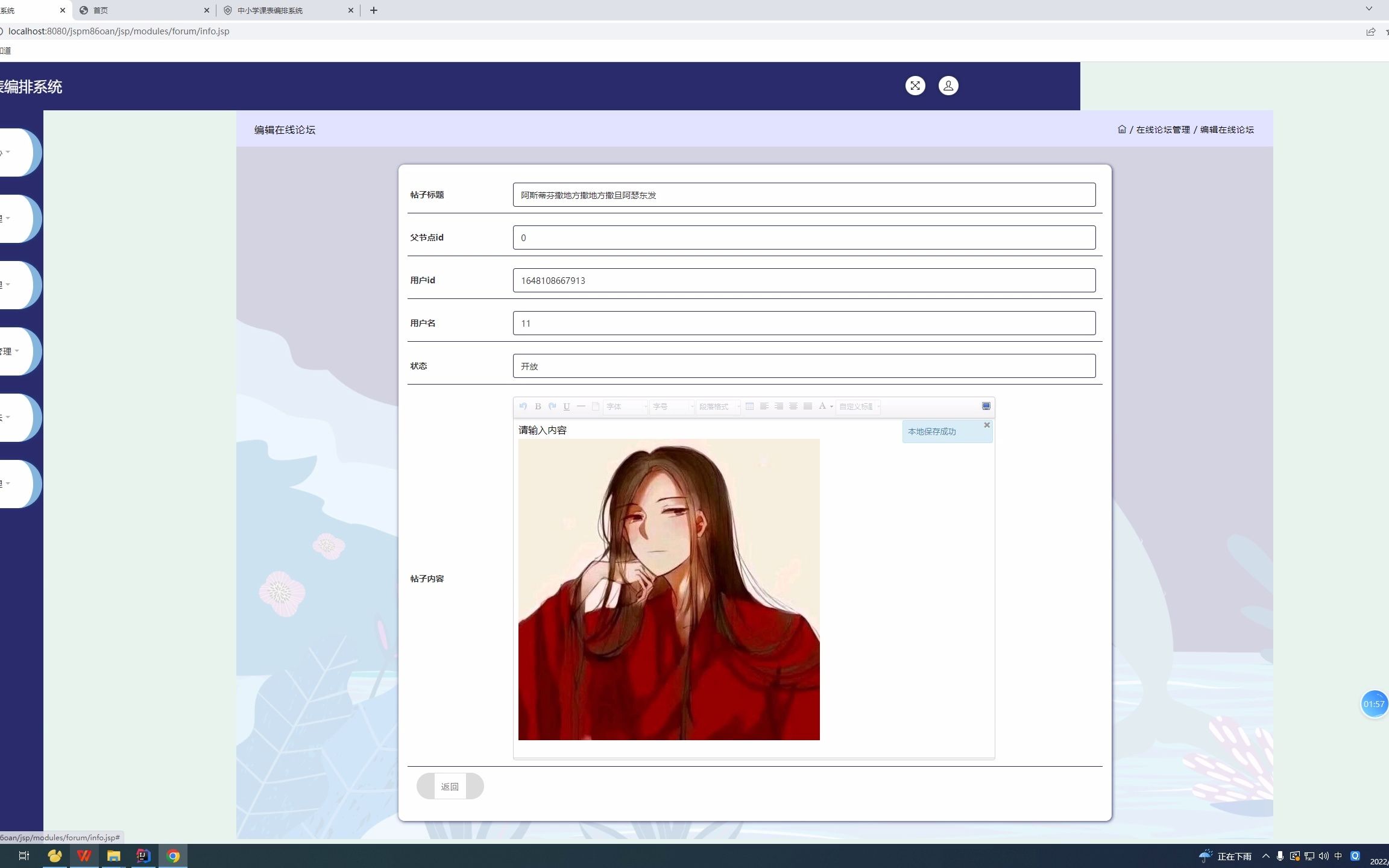Open the yellow duck app on taskbar

(55, 856)
